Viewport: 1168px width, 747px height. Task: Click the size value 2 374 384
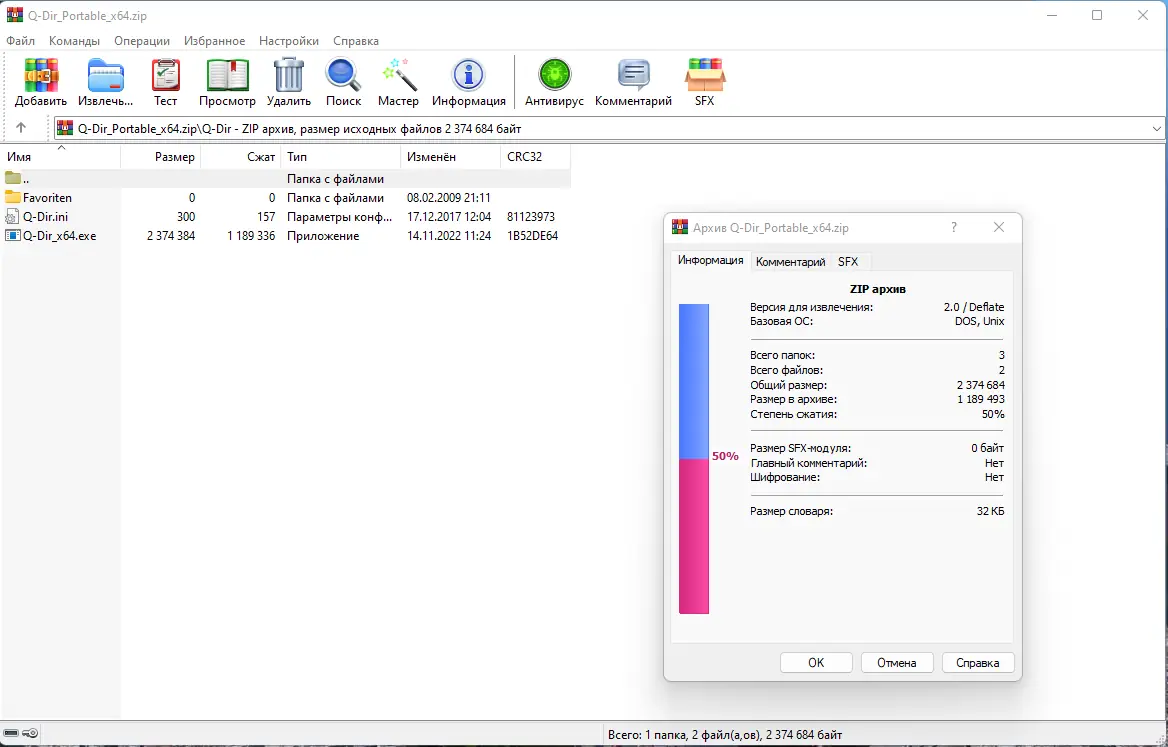tap(171, 235)
